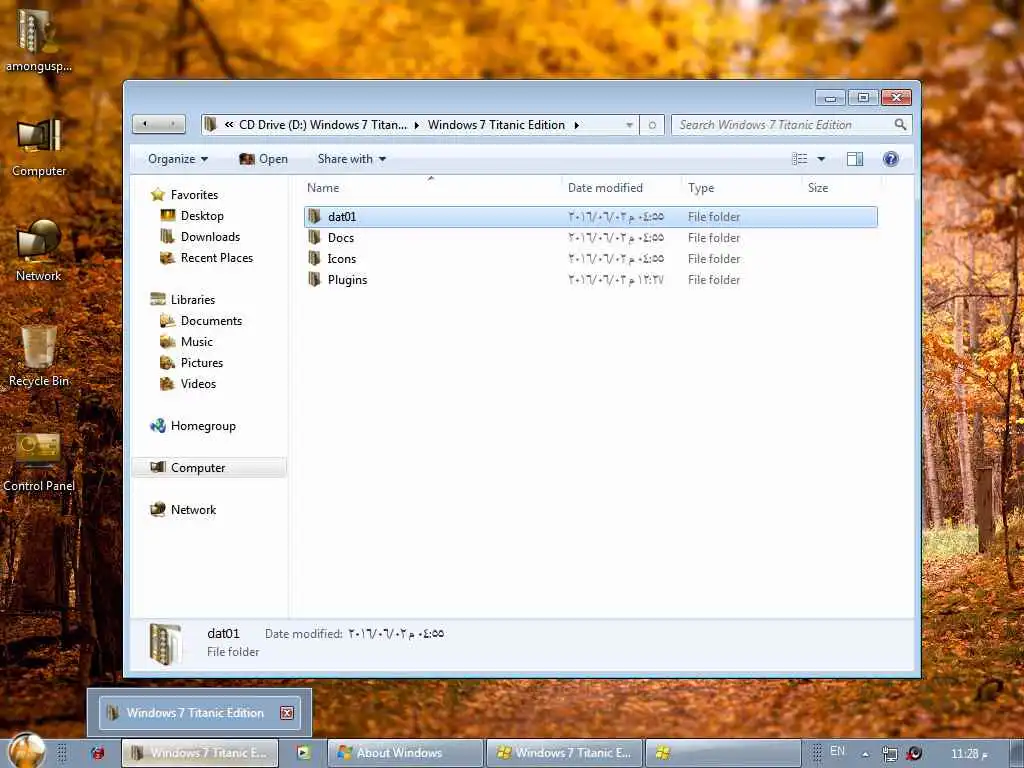Screen dimensions: 1024x768
Task: Expand arrow after Windows 7 Titanic Edition breadcrumb
Action: [x=577, y=125]
